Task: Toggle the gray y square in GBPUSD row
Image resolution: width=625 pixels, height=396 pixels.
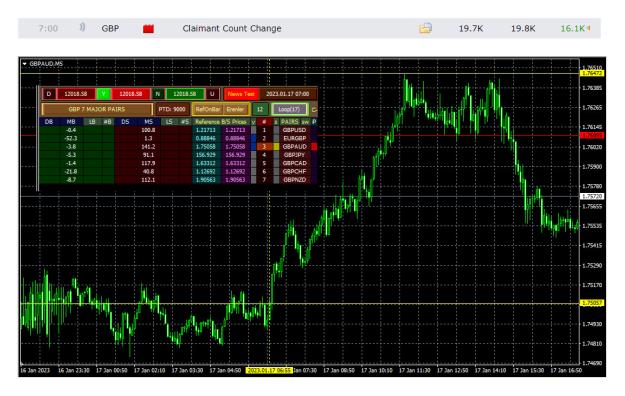Action: [x=254, y=130]
